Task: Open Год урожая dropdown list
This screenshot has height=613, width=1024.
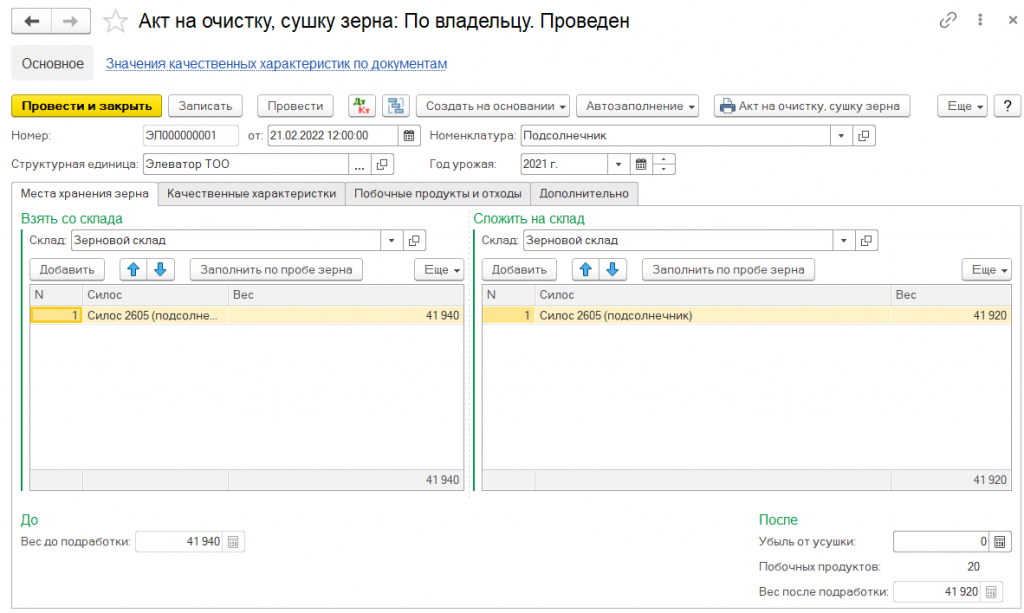Action: [619, 164]
